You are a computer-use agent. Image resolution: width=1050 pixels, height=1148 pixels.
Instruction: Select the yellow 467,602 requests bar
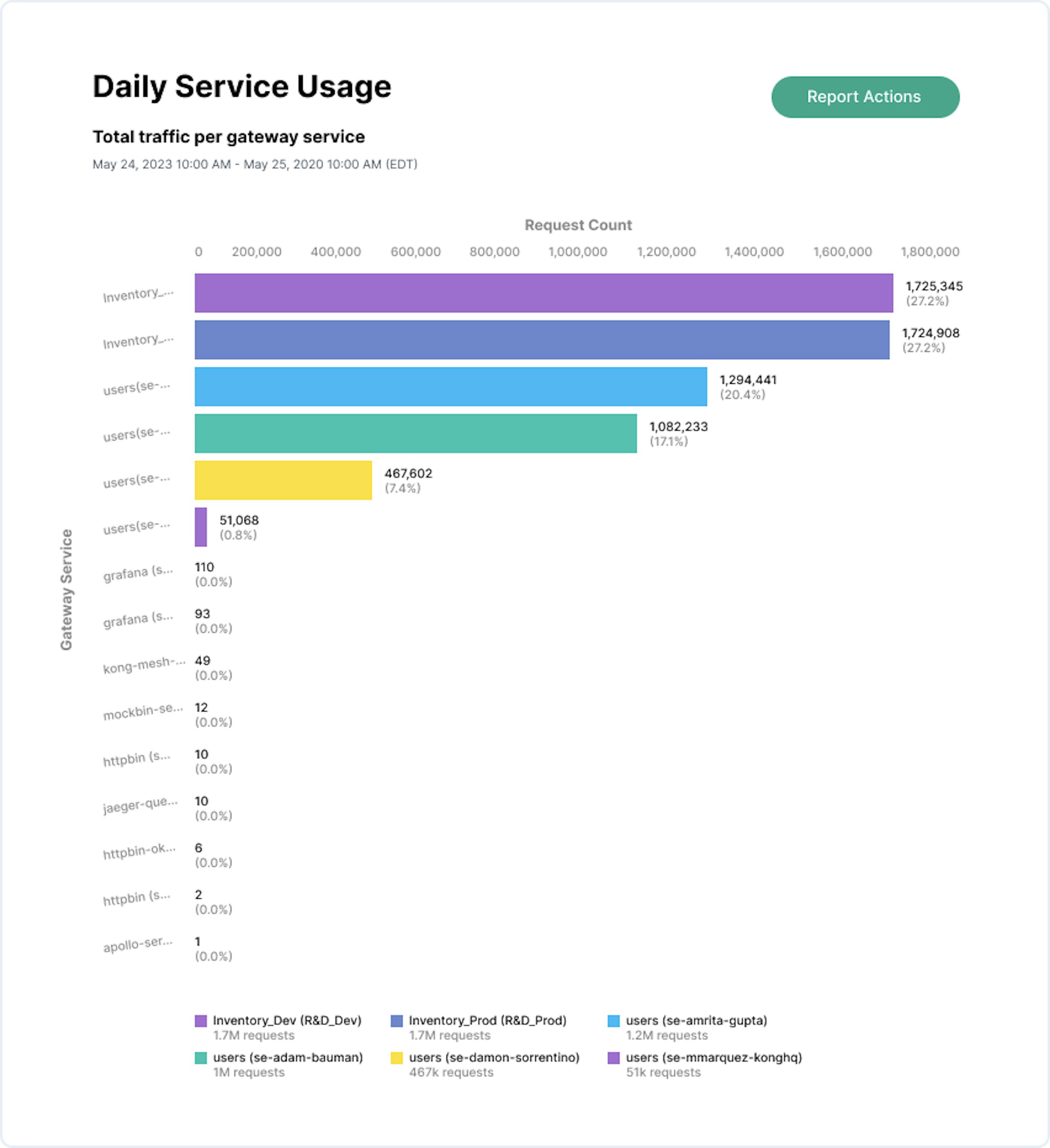[283, 480]
